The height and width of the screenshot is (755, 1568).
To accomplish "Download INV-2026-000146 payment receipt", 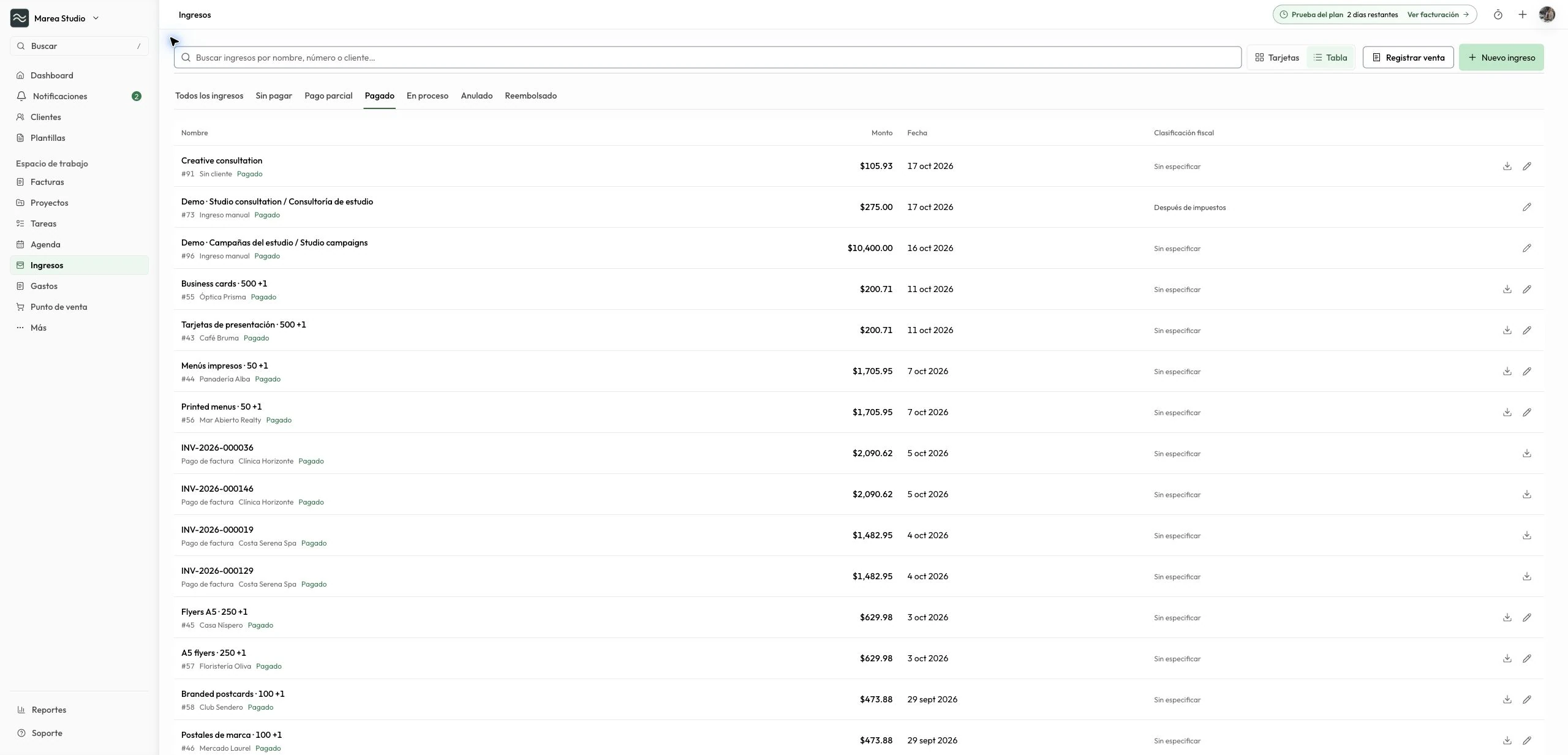I will (1527, 495).
